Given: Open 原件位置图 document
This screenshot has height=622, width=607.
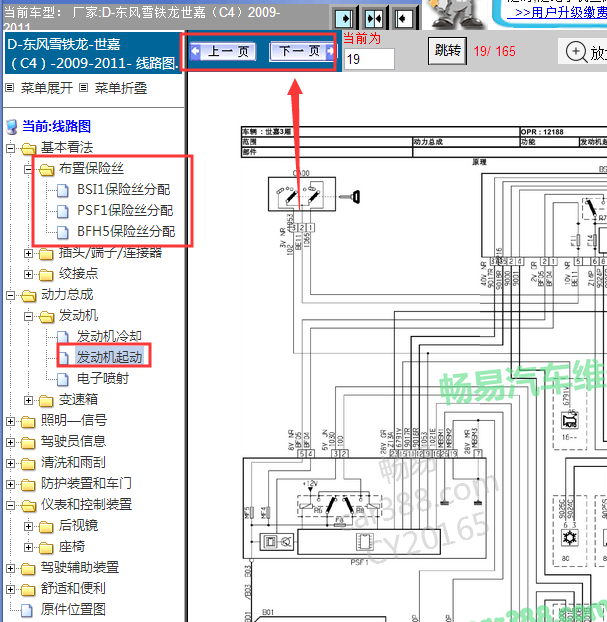Looking at the screenshot, I should pos(73,609).
